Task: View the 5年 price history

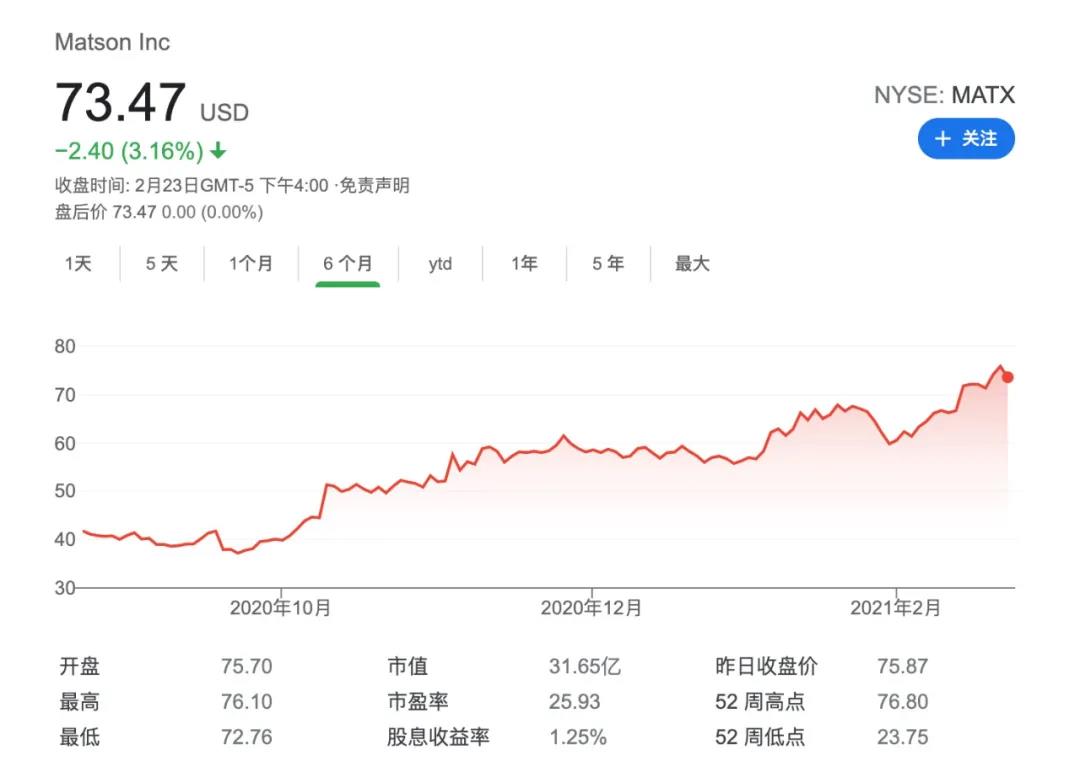Action: point(605,263)
